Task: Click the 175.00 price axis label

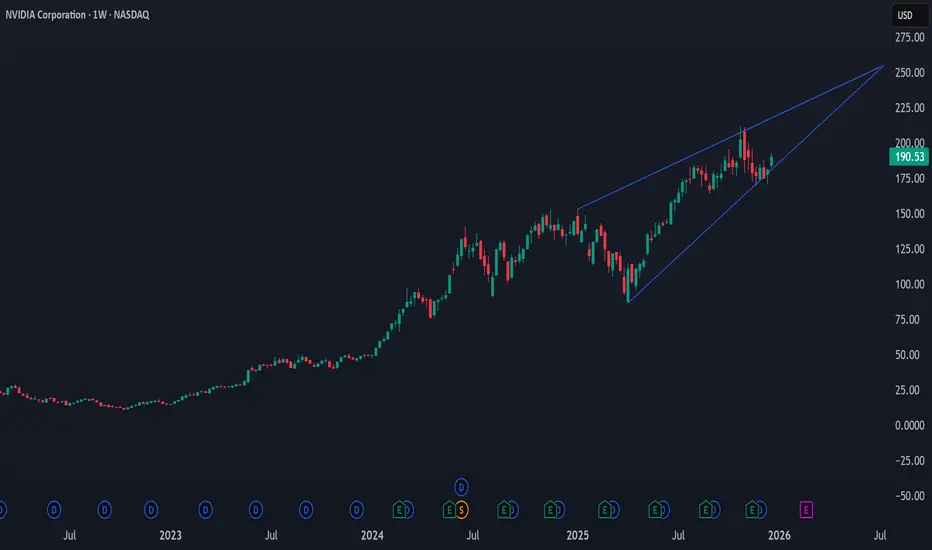Action: (x=910, y=178)
